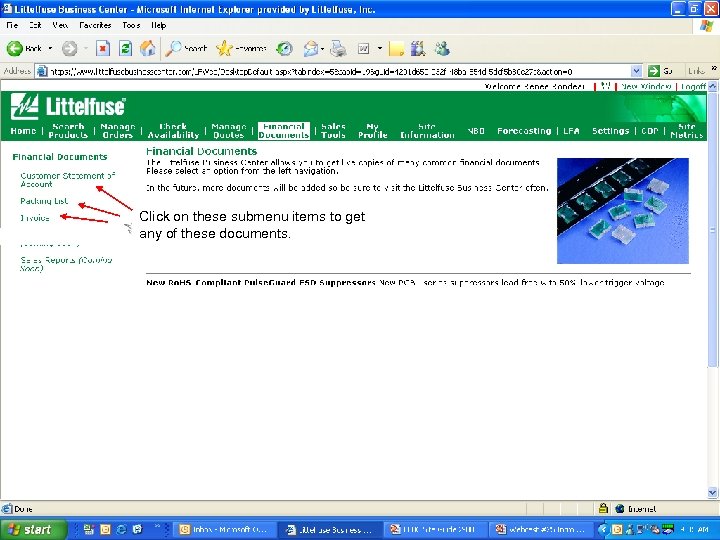Click the Littelfuse logo
The image size is (720, 540).
tap(68, 106)
